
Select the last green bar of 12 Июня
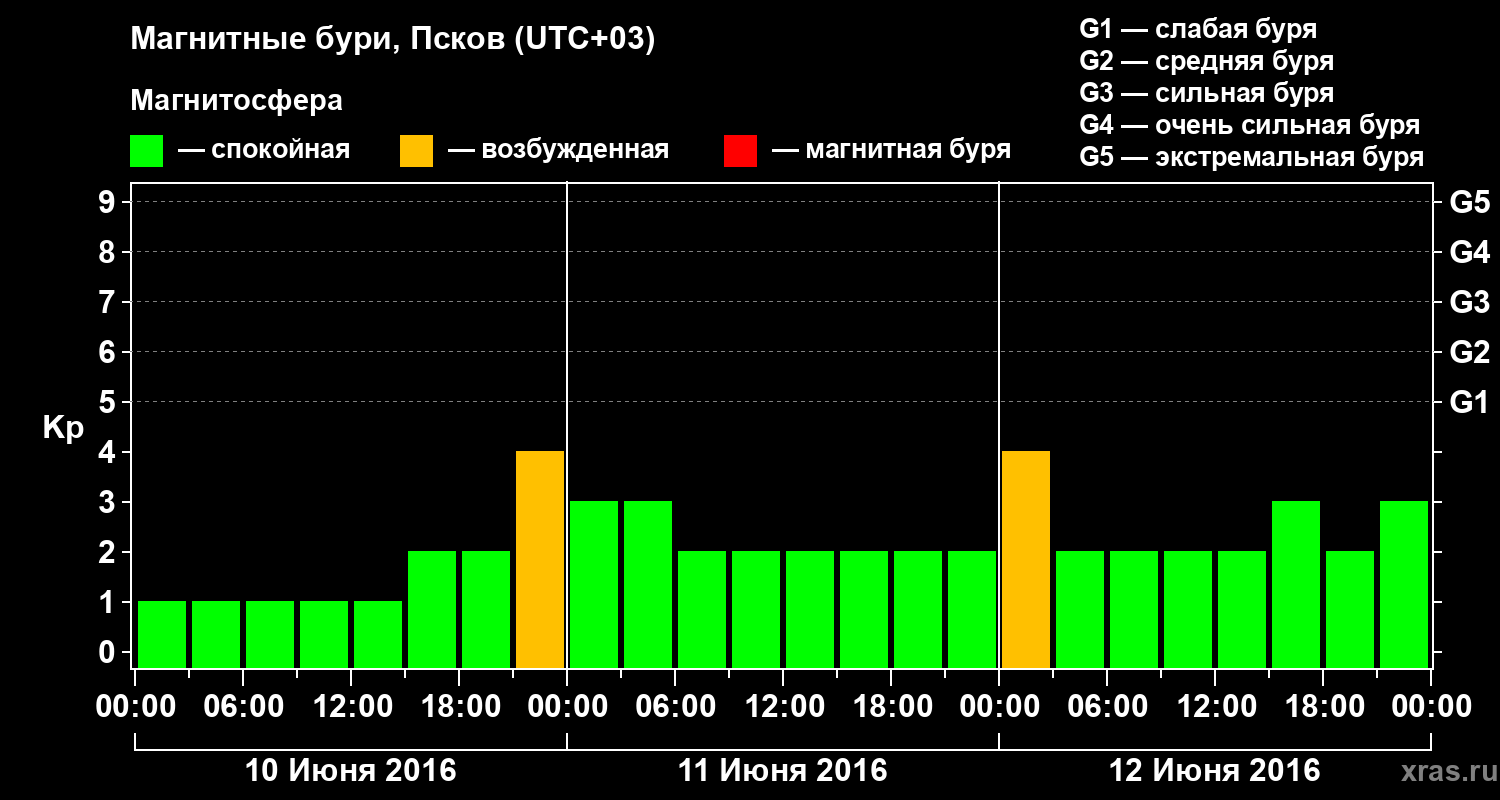pos(1404,584)
